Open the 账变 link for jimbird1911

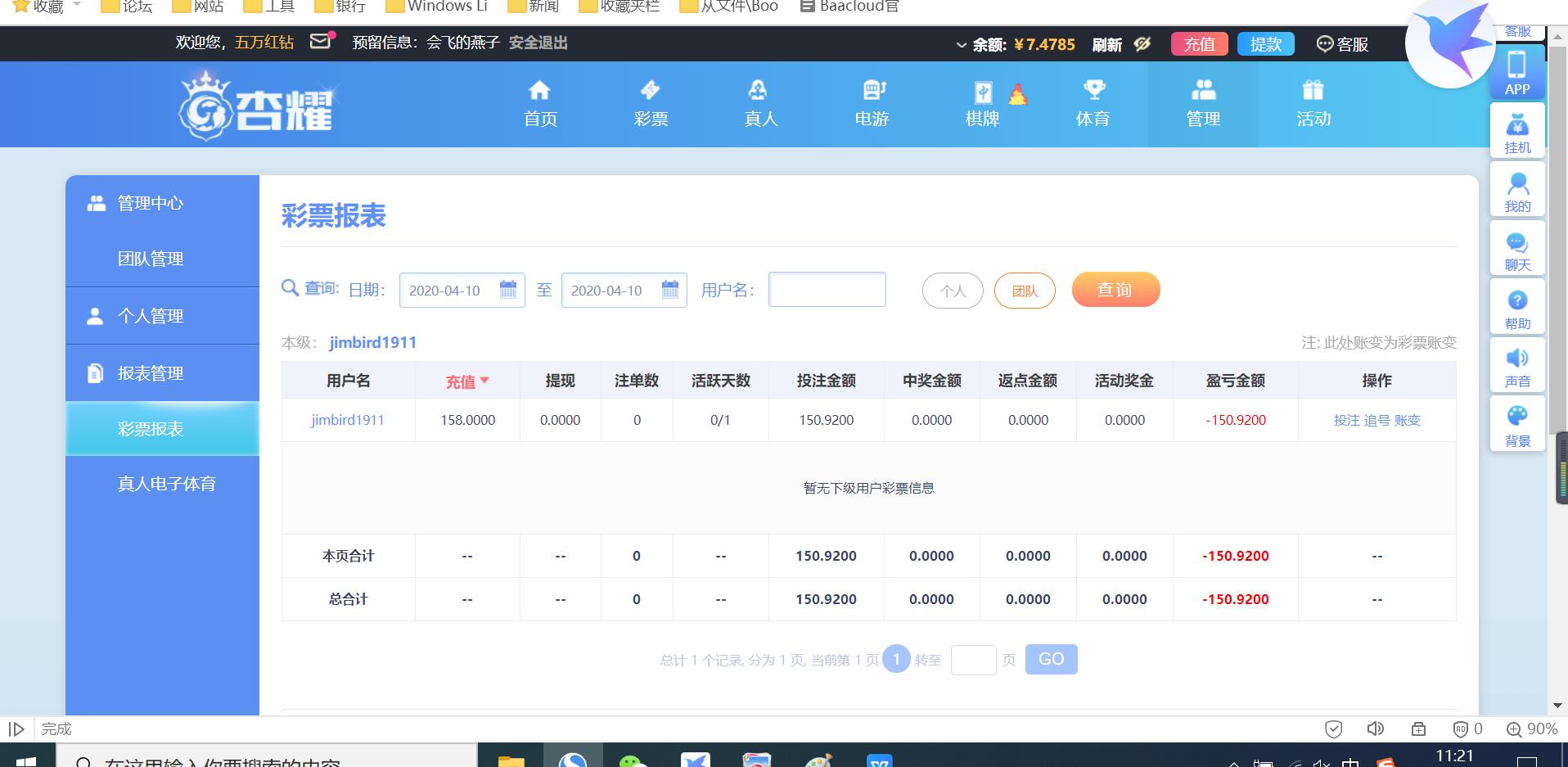(x=1408, y=420)
